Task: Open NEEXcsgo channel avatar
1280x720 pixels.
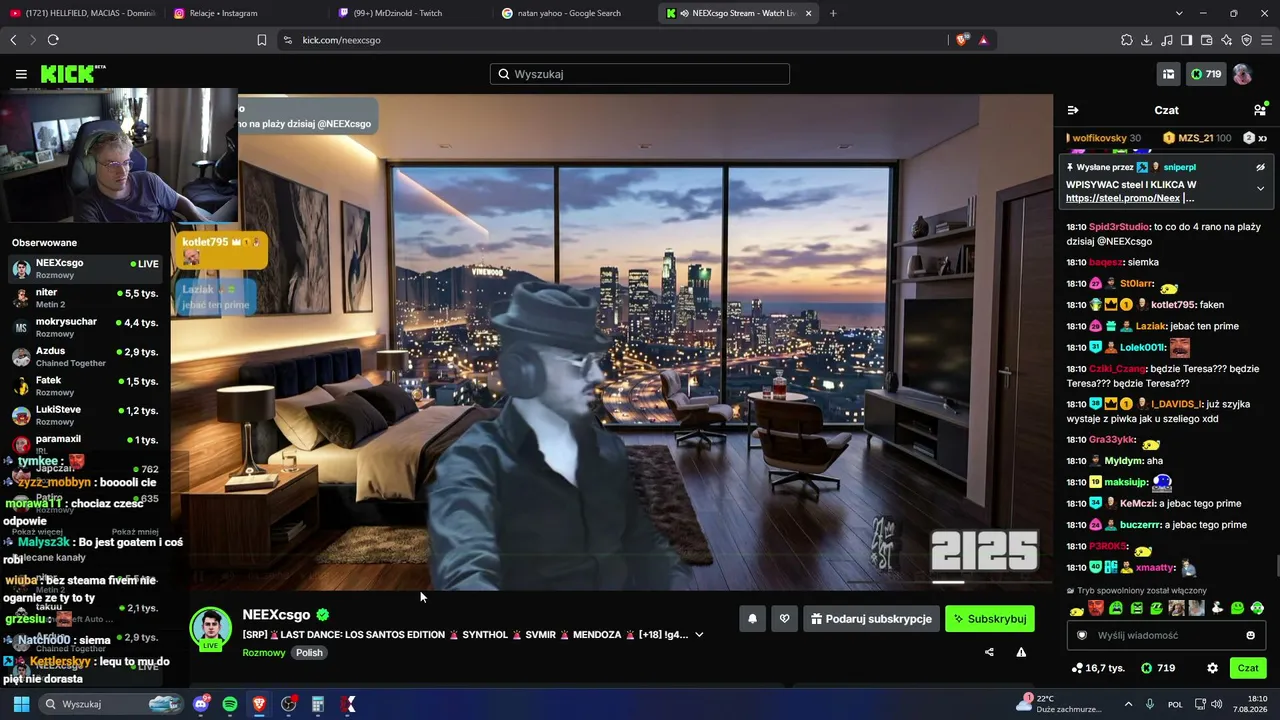Action: click(211, 628)
